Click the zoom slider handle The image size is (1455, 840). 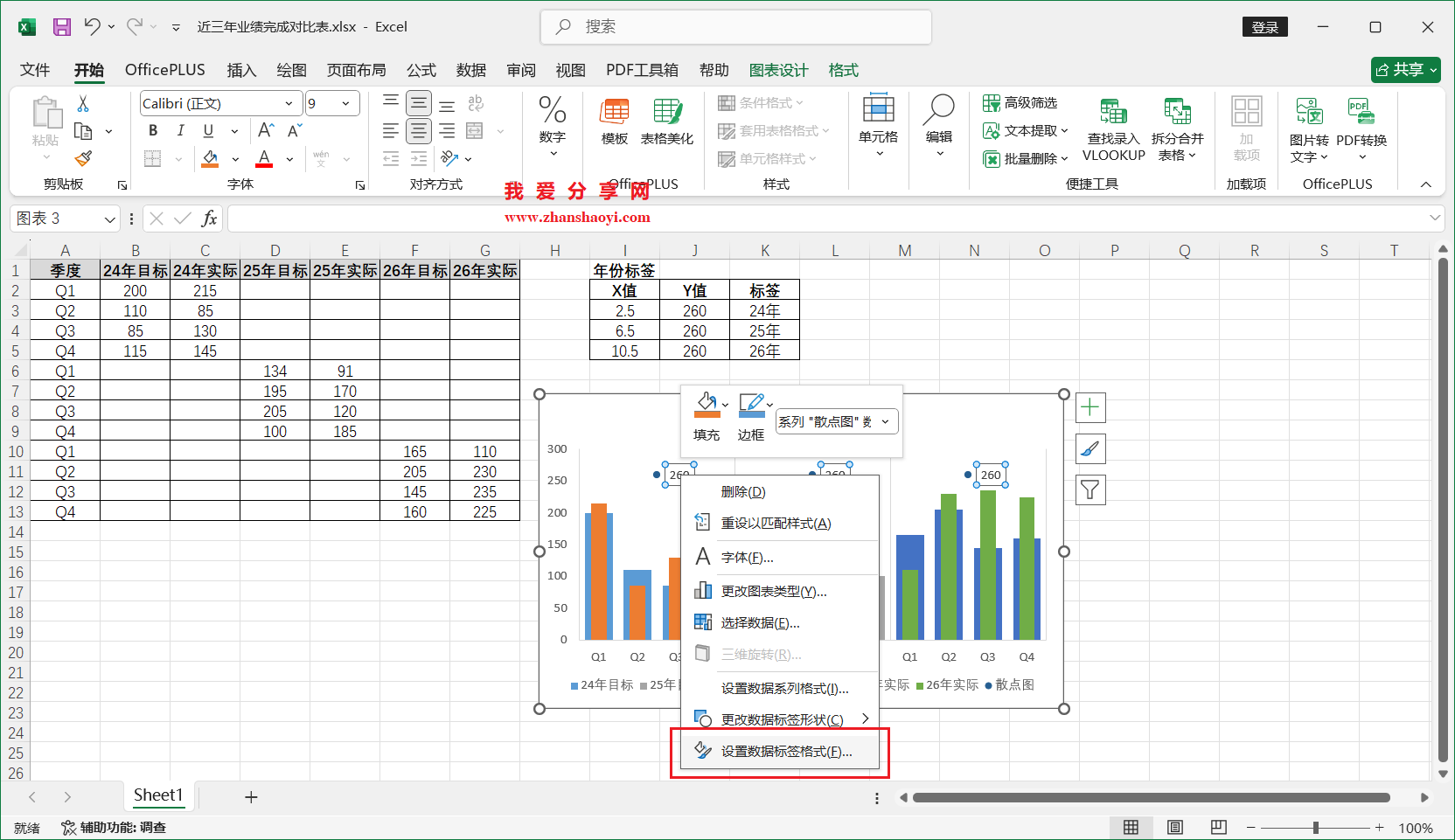[x=1315, y=828]
